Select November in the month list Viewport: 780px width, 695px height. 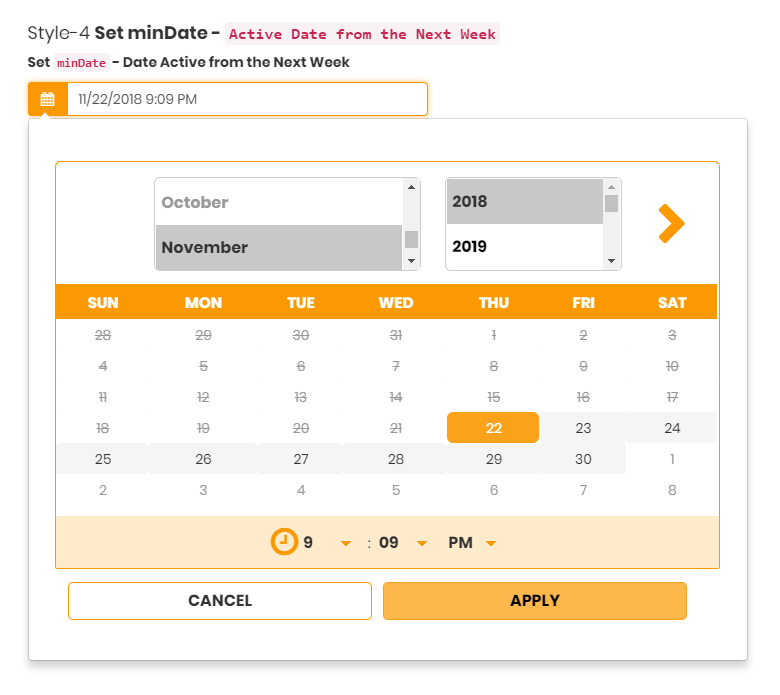pos(205,247)
